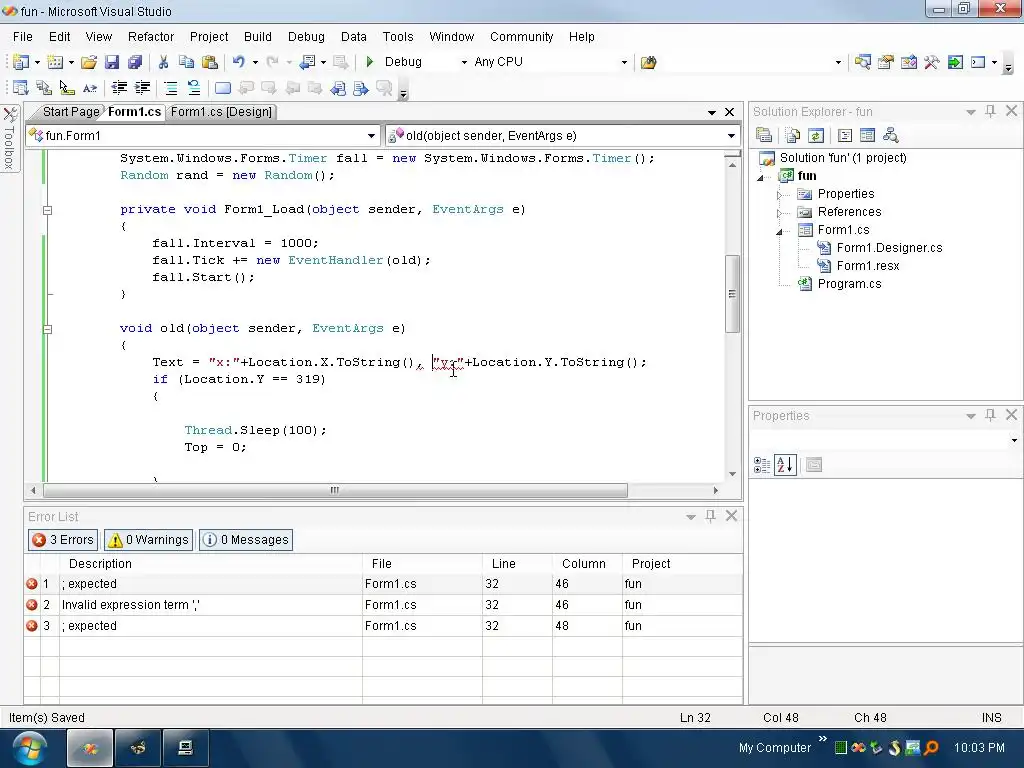Screen dimensions: 1024x768
Task: Click the Decrease Line Indent icon
Action: pos(119,88)
